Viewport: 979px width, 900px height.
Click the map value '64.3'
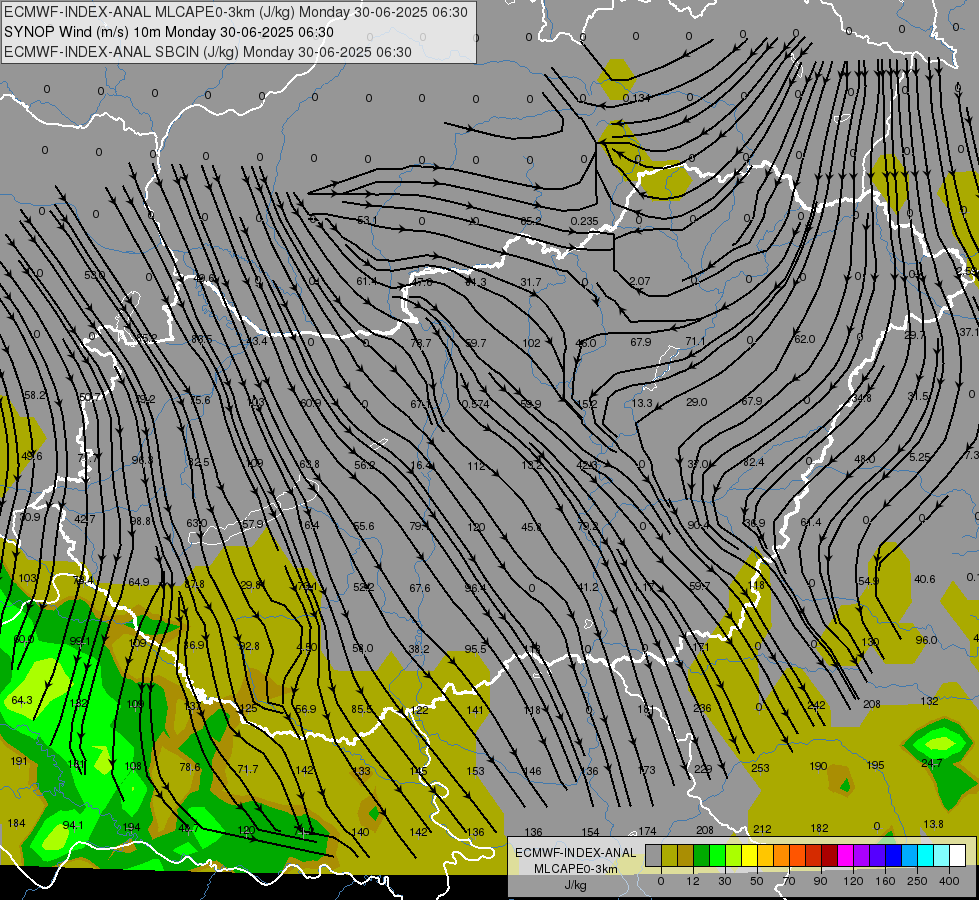click(22, 700)
